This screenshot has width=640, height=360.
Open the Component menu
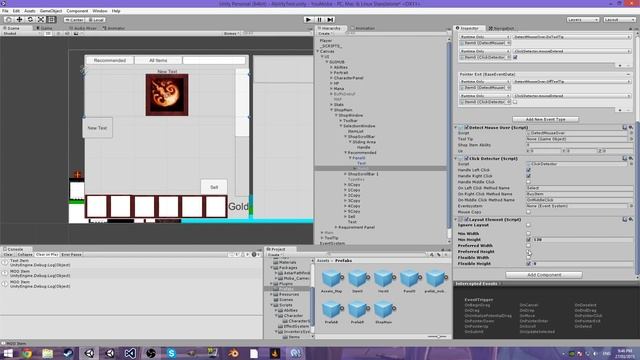[77, 11]
